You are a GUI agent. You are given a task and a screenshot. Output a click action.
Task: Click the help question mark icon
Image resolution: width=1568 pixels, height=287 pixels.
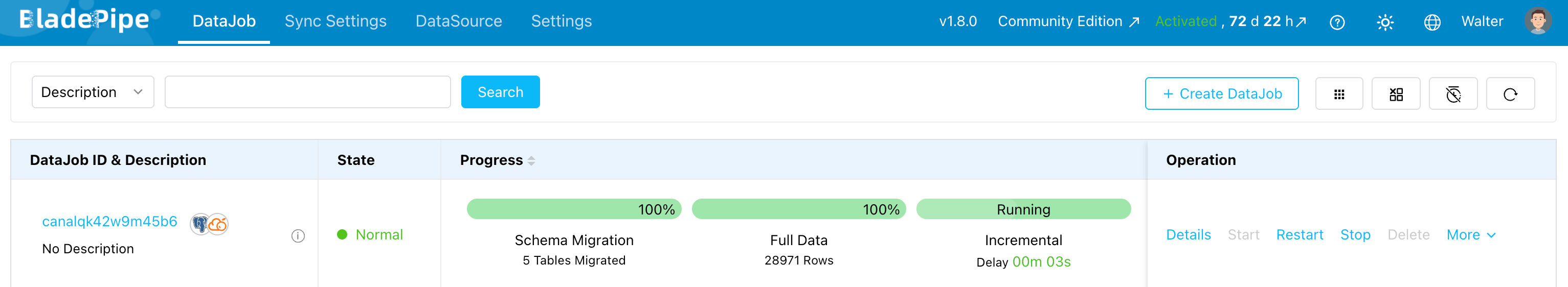1337,22
